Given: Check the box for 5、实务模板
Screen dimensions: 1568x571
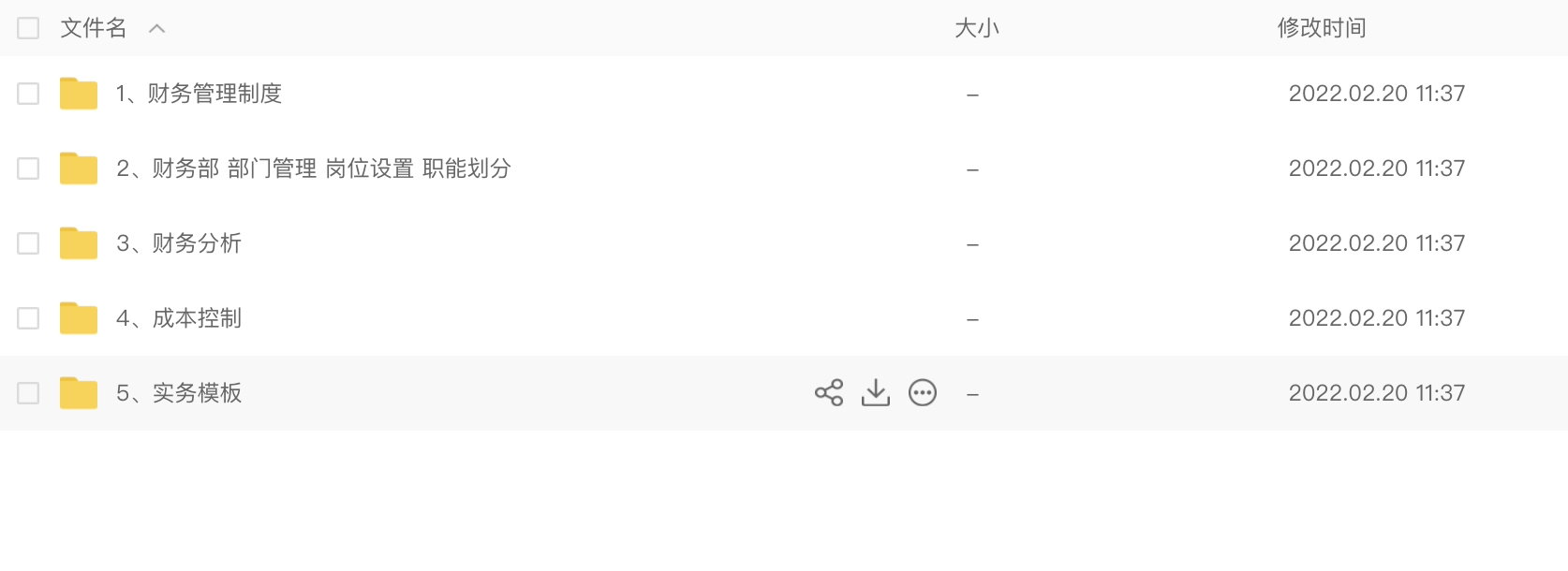Looking at the screenshot, I should [x=28, y=393].
